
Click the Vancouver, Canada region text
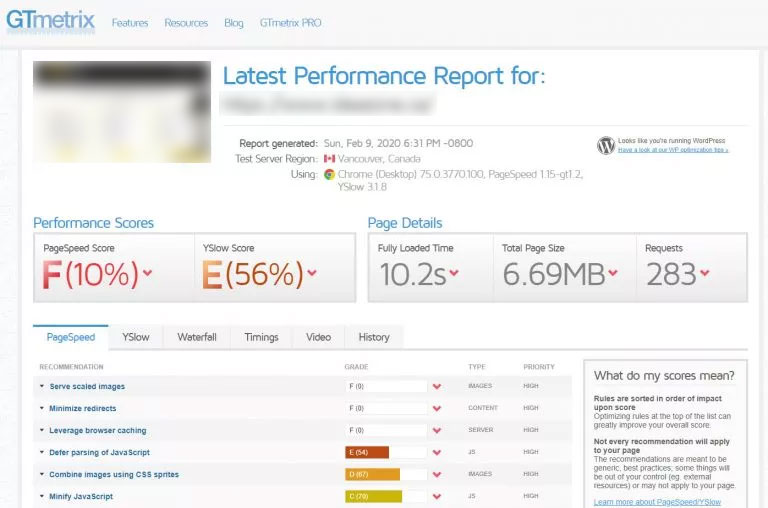[x=379, y=159]
